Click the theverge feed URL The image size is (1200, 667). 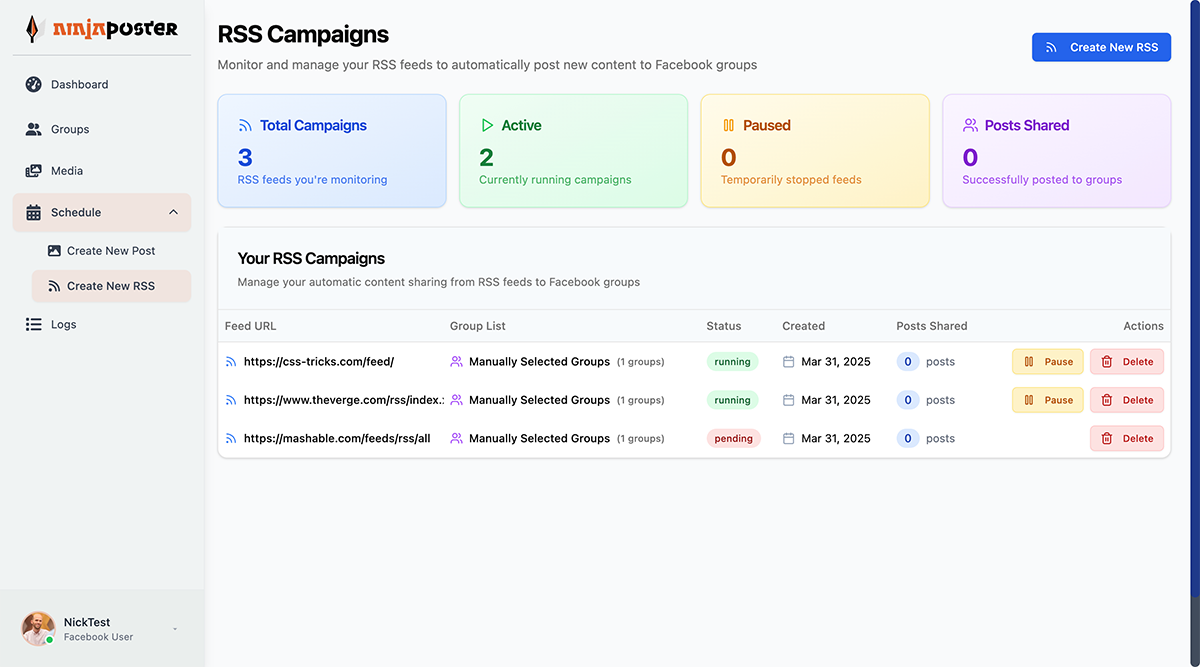(x=344, y=400)
